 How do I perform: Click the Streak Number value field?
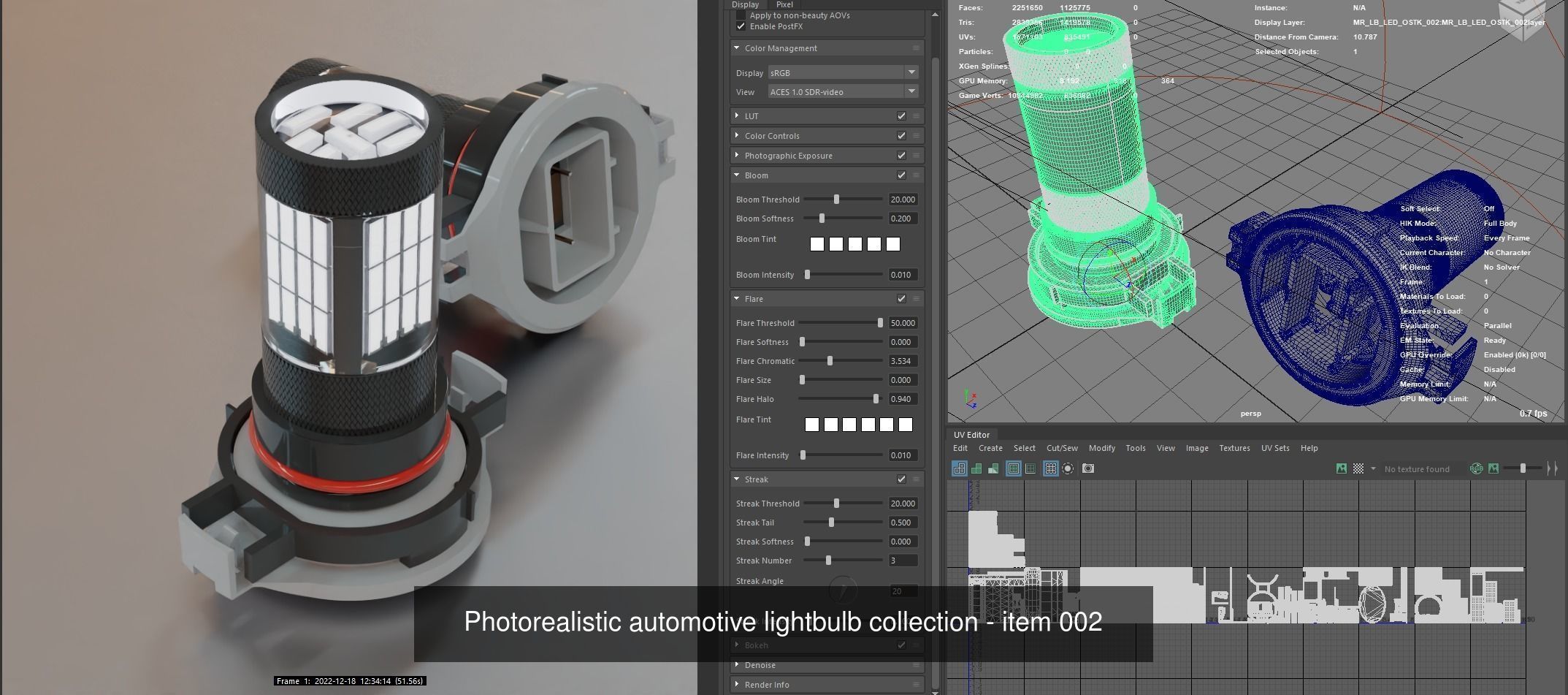[x=903, y=561]
